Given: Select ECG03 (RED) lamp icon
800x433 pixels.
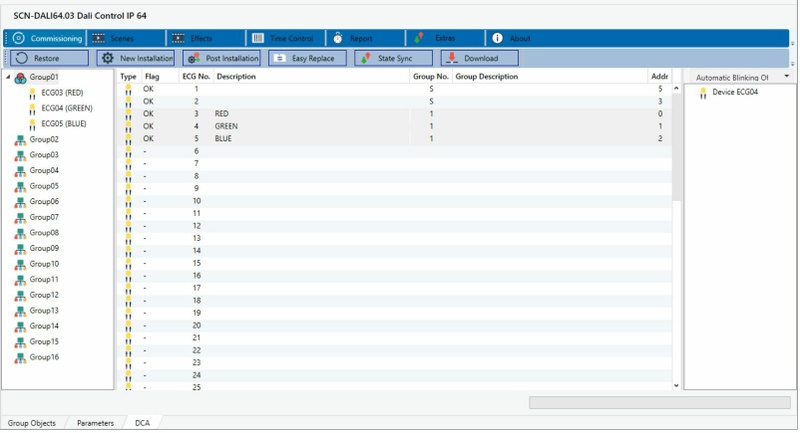Looking at the screenshot, I should (x=33, y=94).
